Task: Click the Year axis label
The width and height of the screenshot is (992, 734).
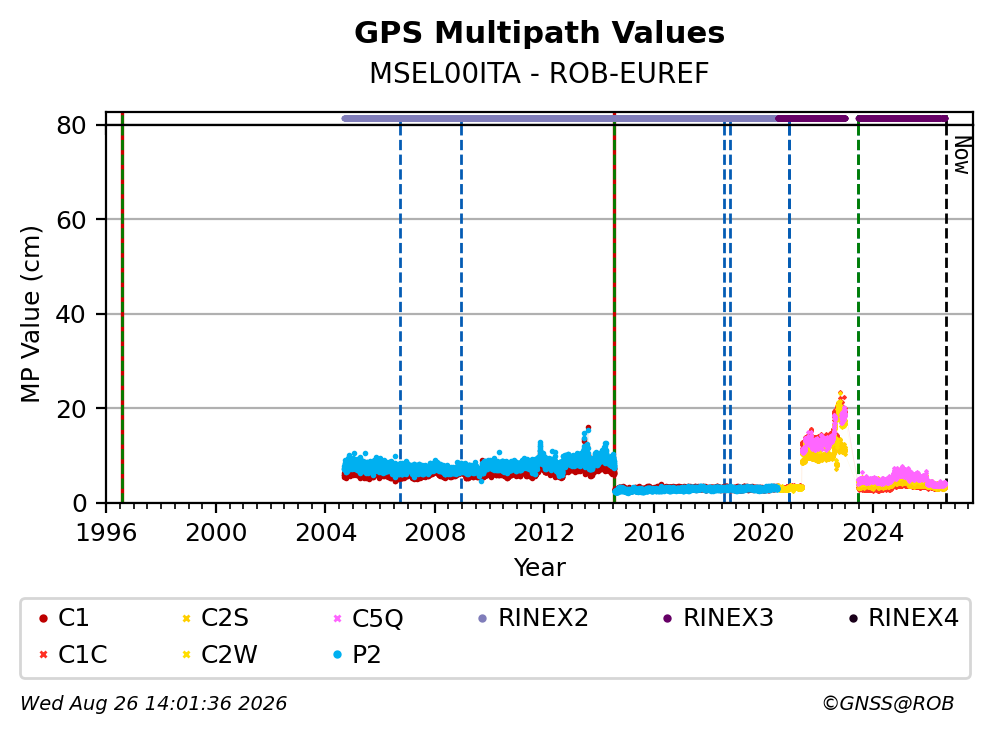Action: (539, 568)
